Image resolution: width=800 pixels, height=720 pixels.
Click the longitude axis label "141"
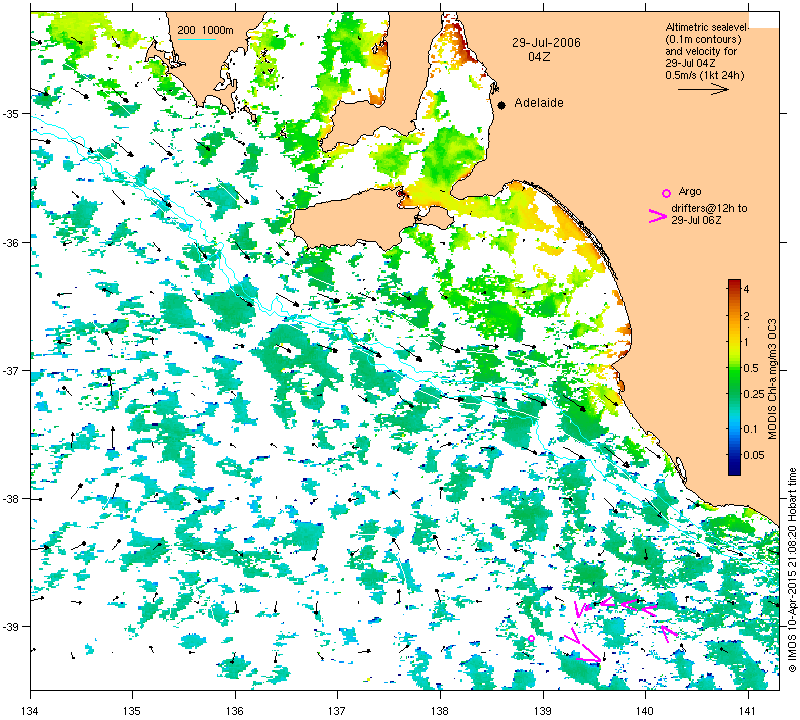(x=748, y=710)
